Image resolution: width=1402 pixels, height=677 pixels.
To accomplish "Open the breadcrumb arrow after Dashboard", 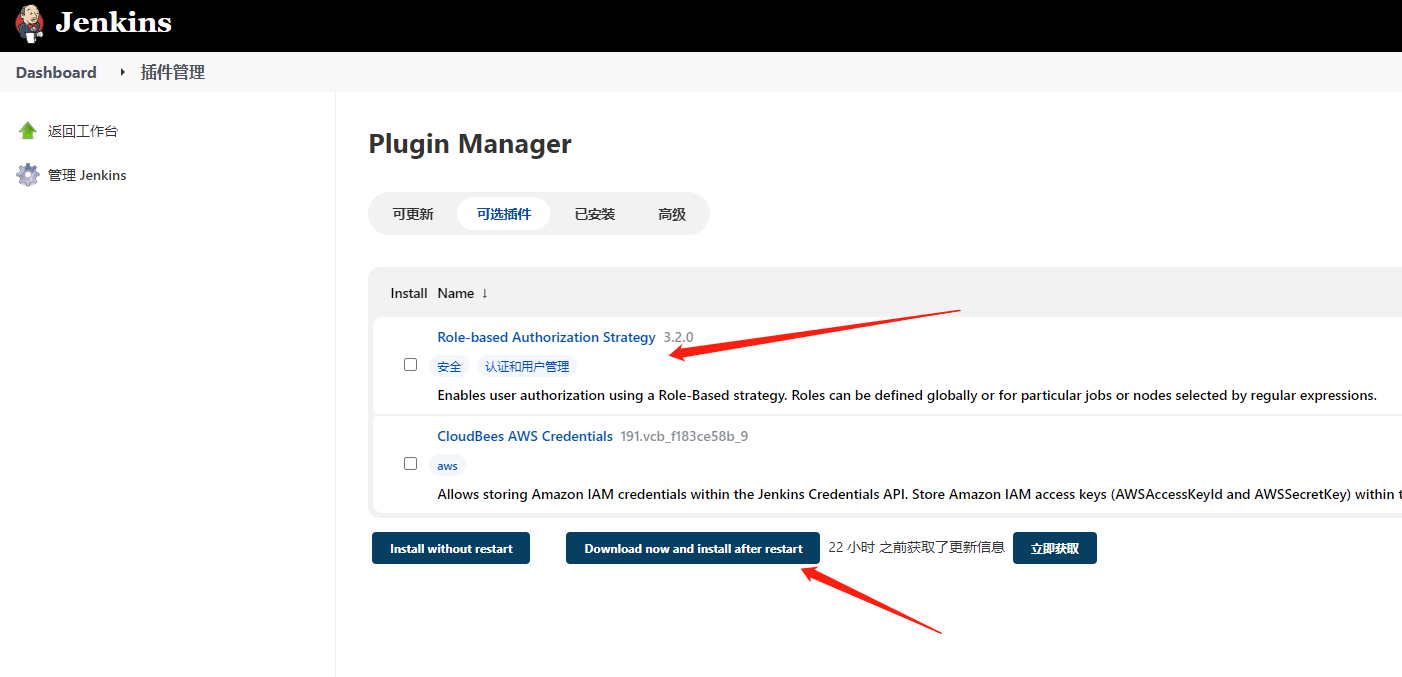I will click(123, 72).
